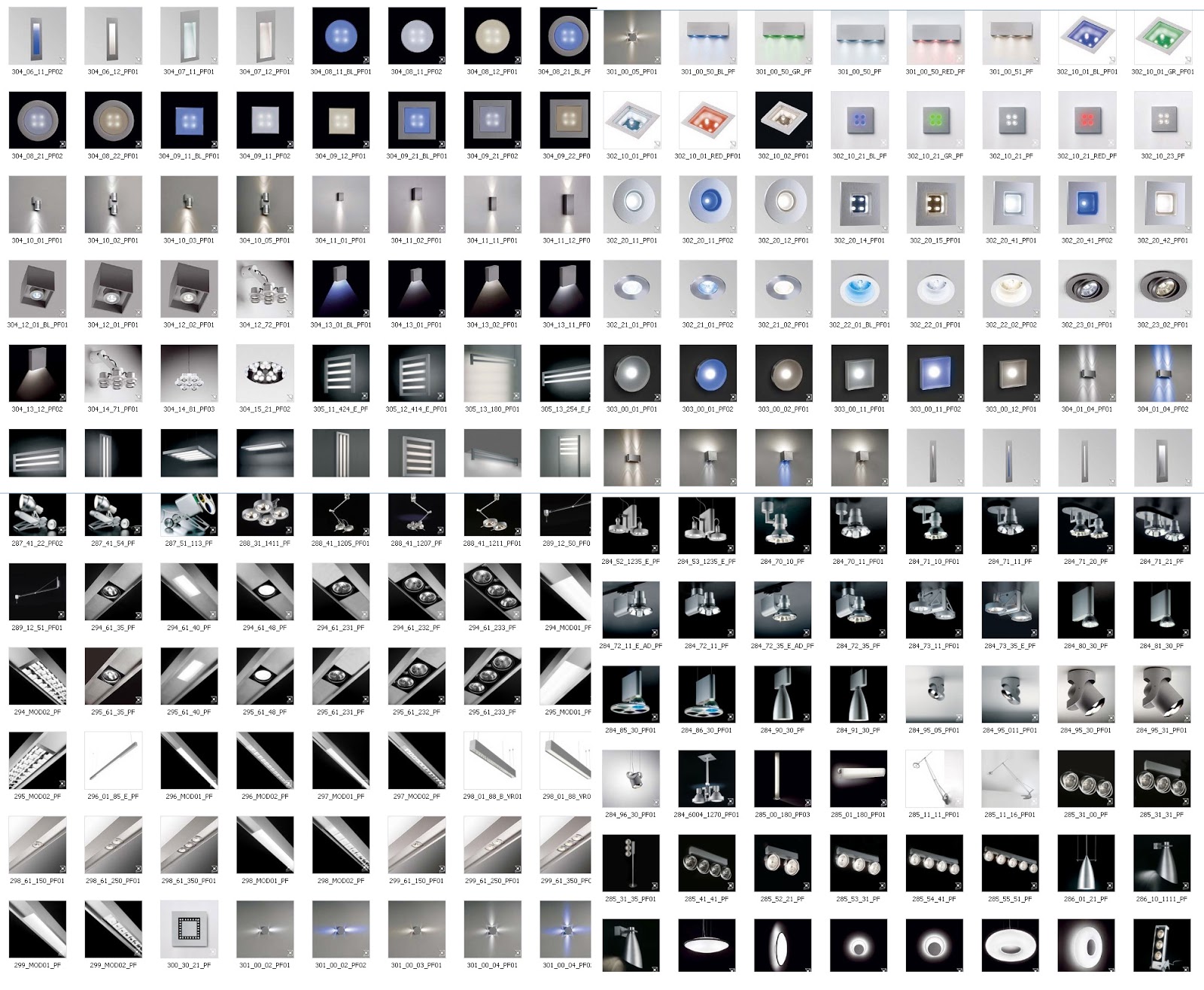This screenshot has width=1204, height=990.
Task: Select file name 297_MOD02_PF
Action: pyautogui.click(x=417, y=797)
